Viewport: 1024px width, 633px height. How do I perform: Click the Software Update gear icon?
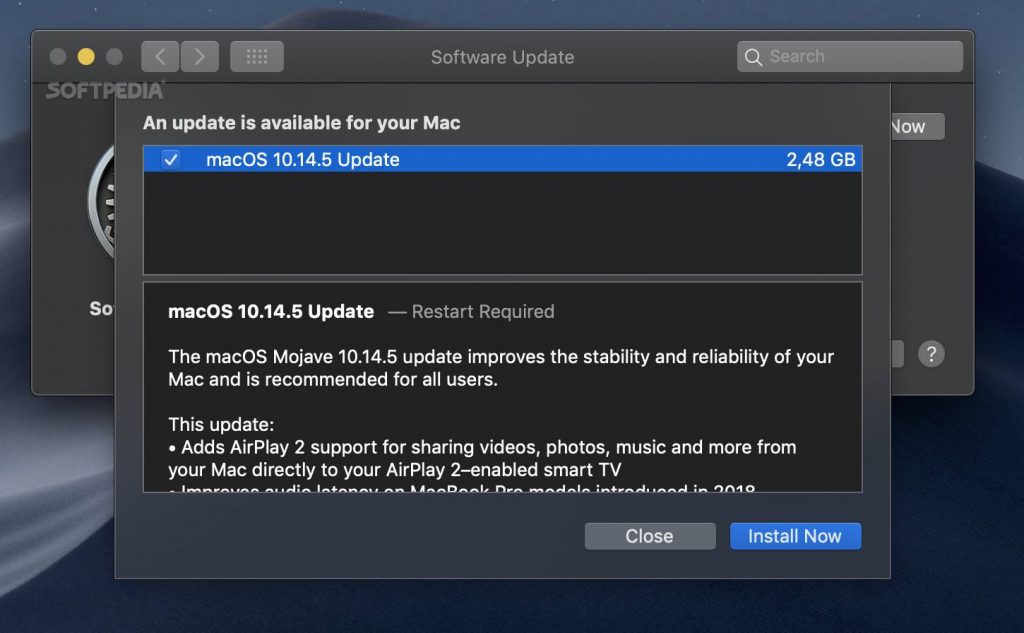click(x=102, y=200)
